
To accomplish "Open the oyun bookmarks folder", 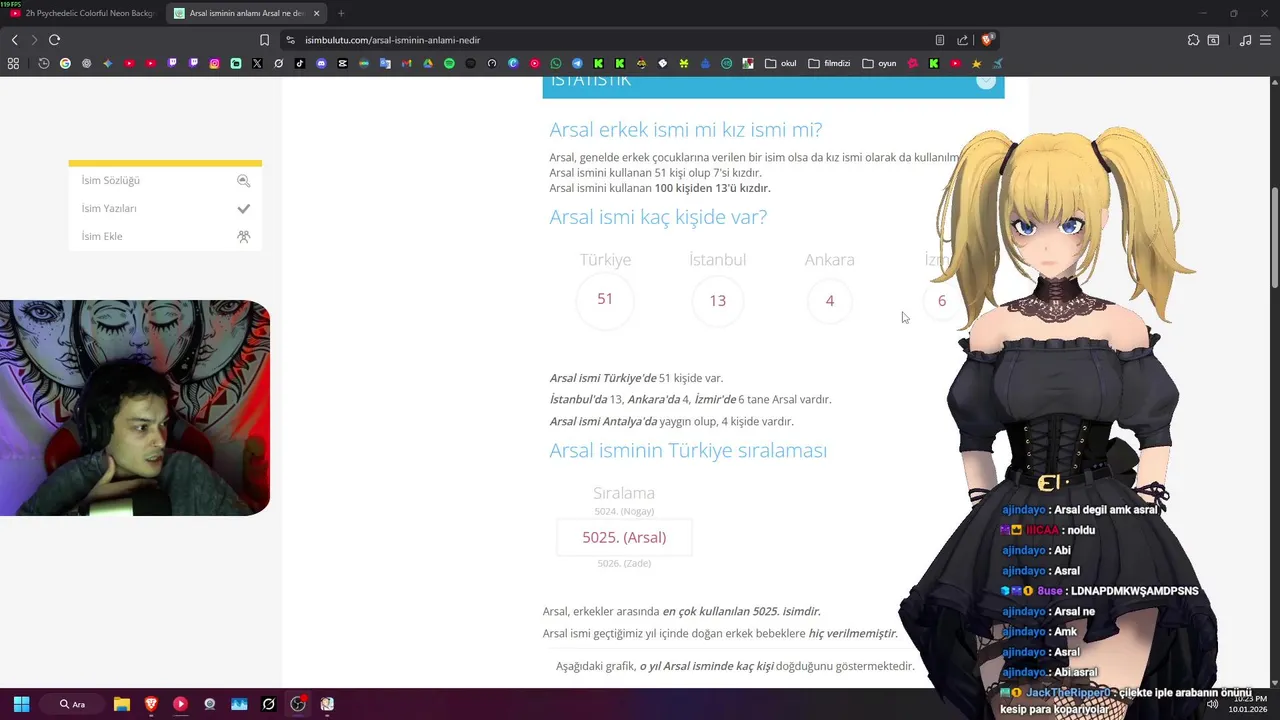I will [x=880, y=63].
